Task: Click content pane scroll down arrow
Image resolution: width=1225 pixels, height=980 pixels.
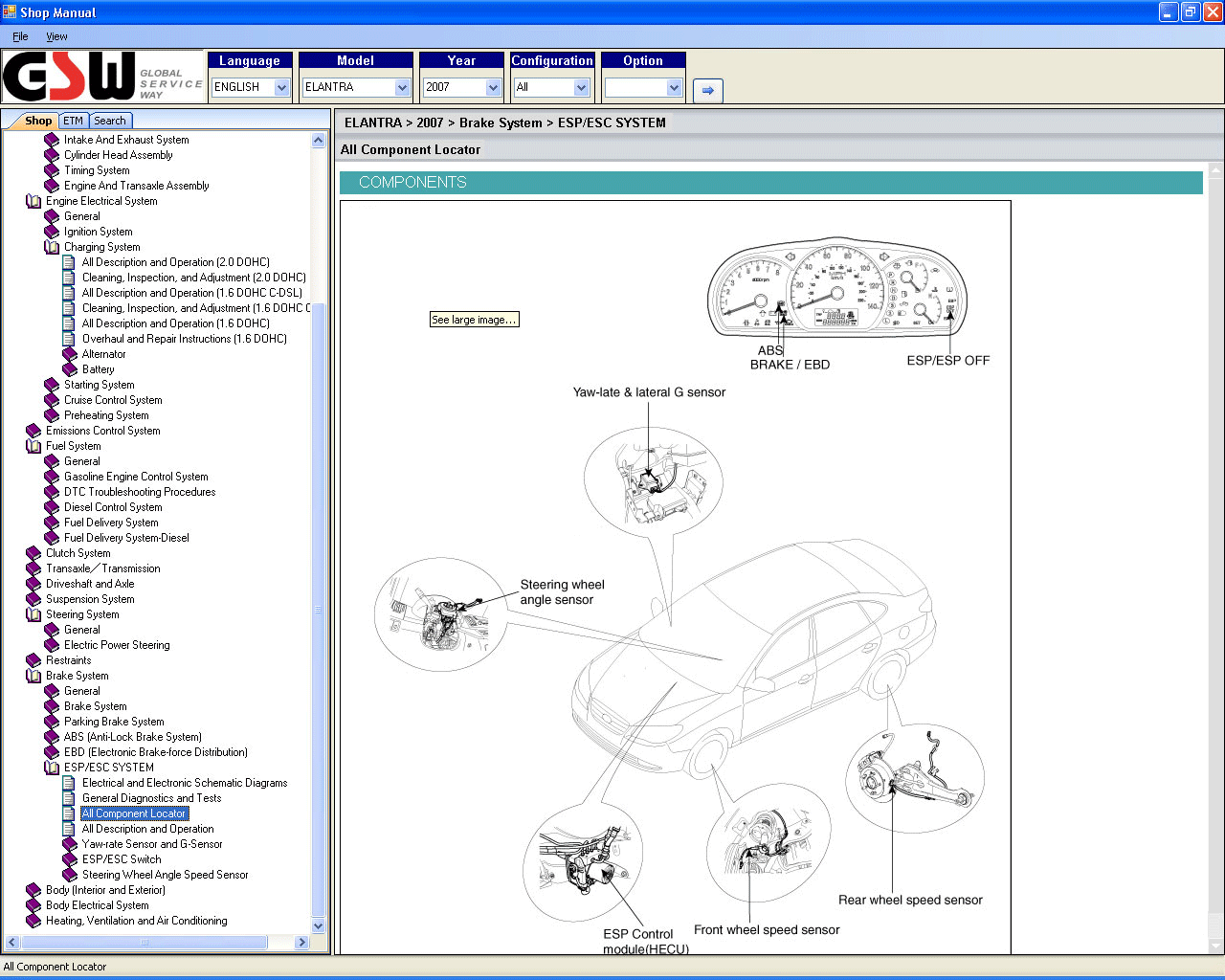Action: [x=1216, y=946]
